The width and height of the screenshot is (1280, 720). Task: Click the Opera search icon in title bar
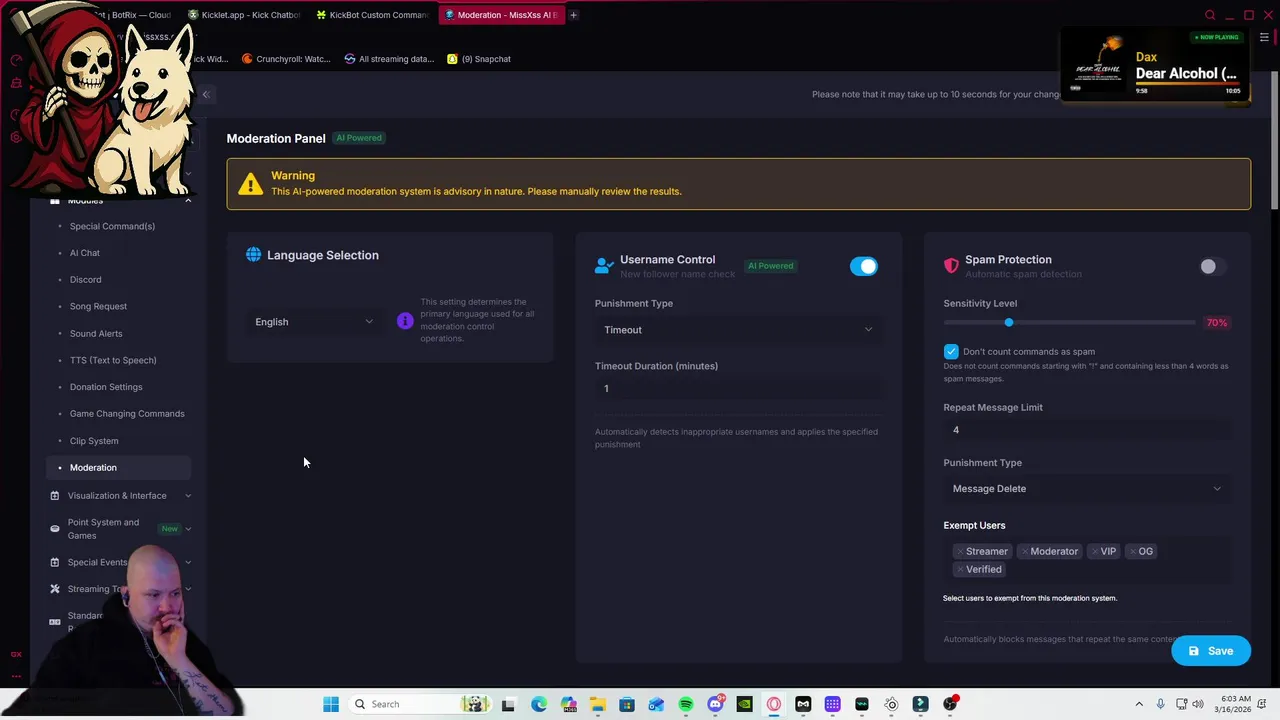(x=1210, y=15)
